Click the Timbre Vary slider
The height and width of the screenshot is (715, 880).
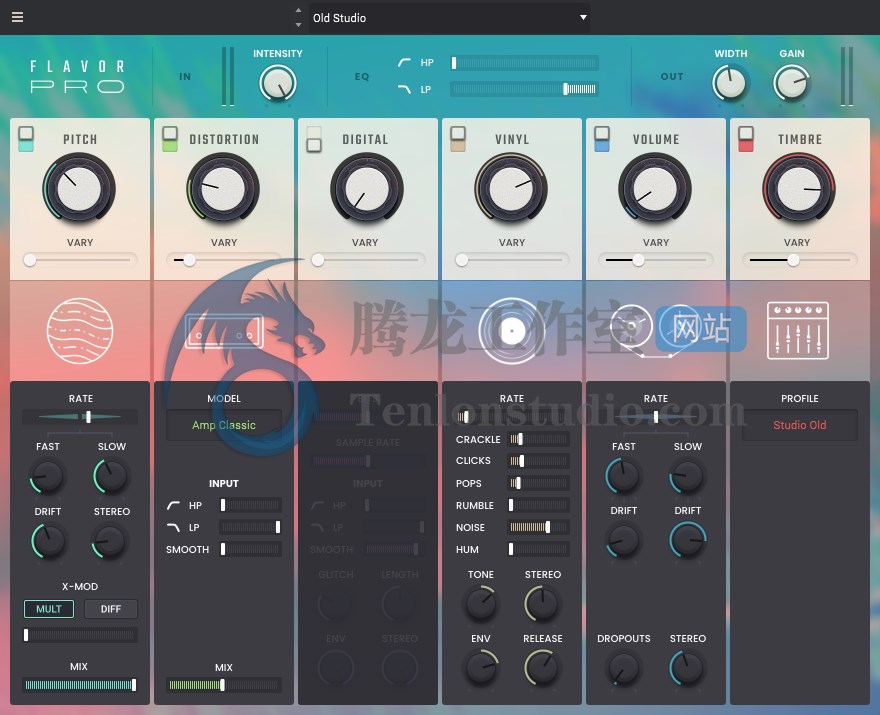pyautogui.click(x=799, y=260)
